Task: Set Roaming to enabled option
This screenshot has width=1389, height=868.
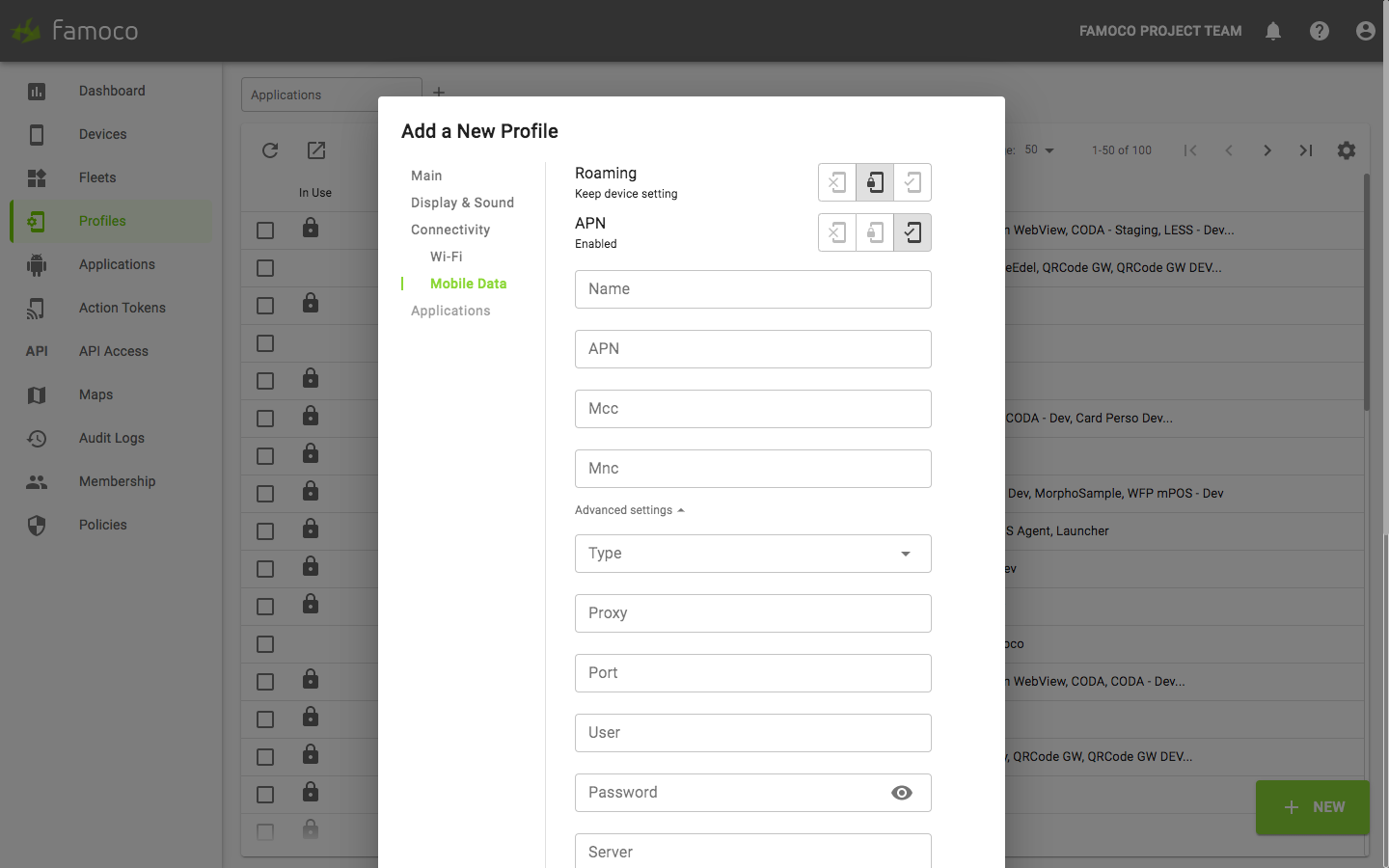Action: tap(912, 182)
